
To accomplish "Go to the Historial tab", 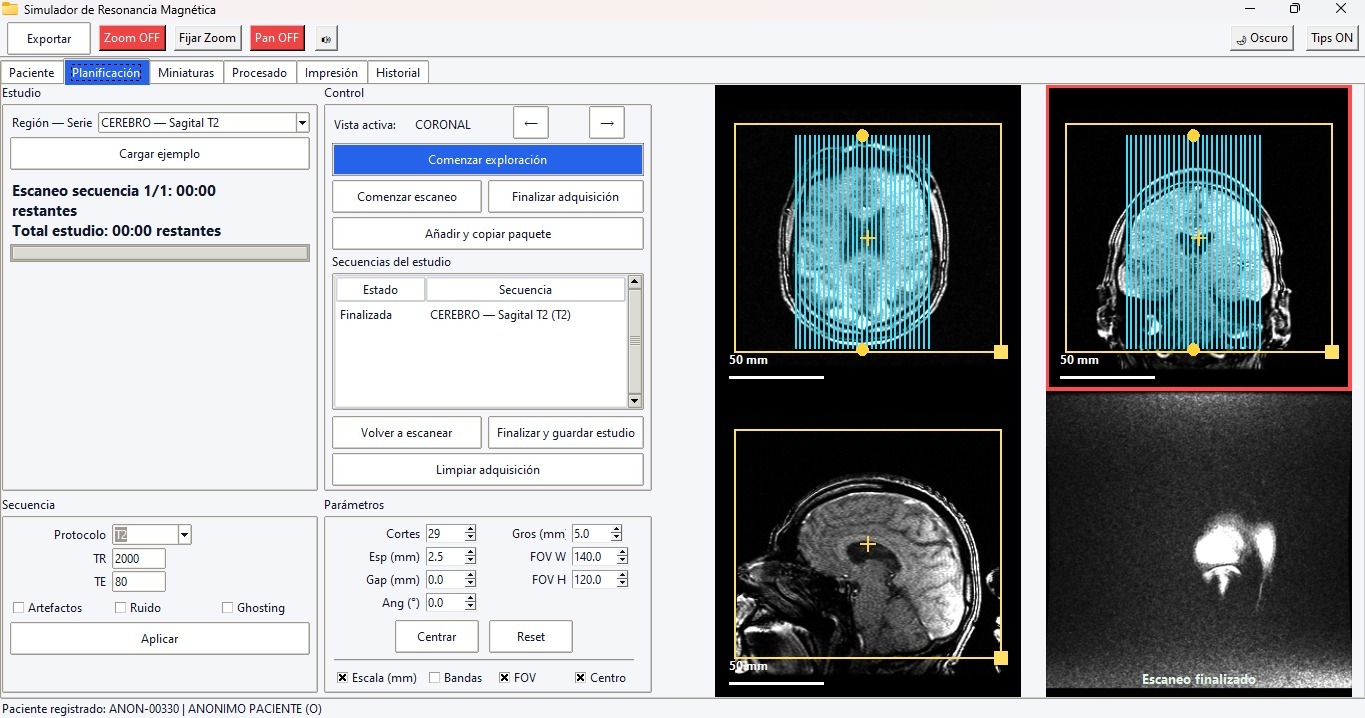I will tap(398, 73).
